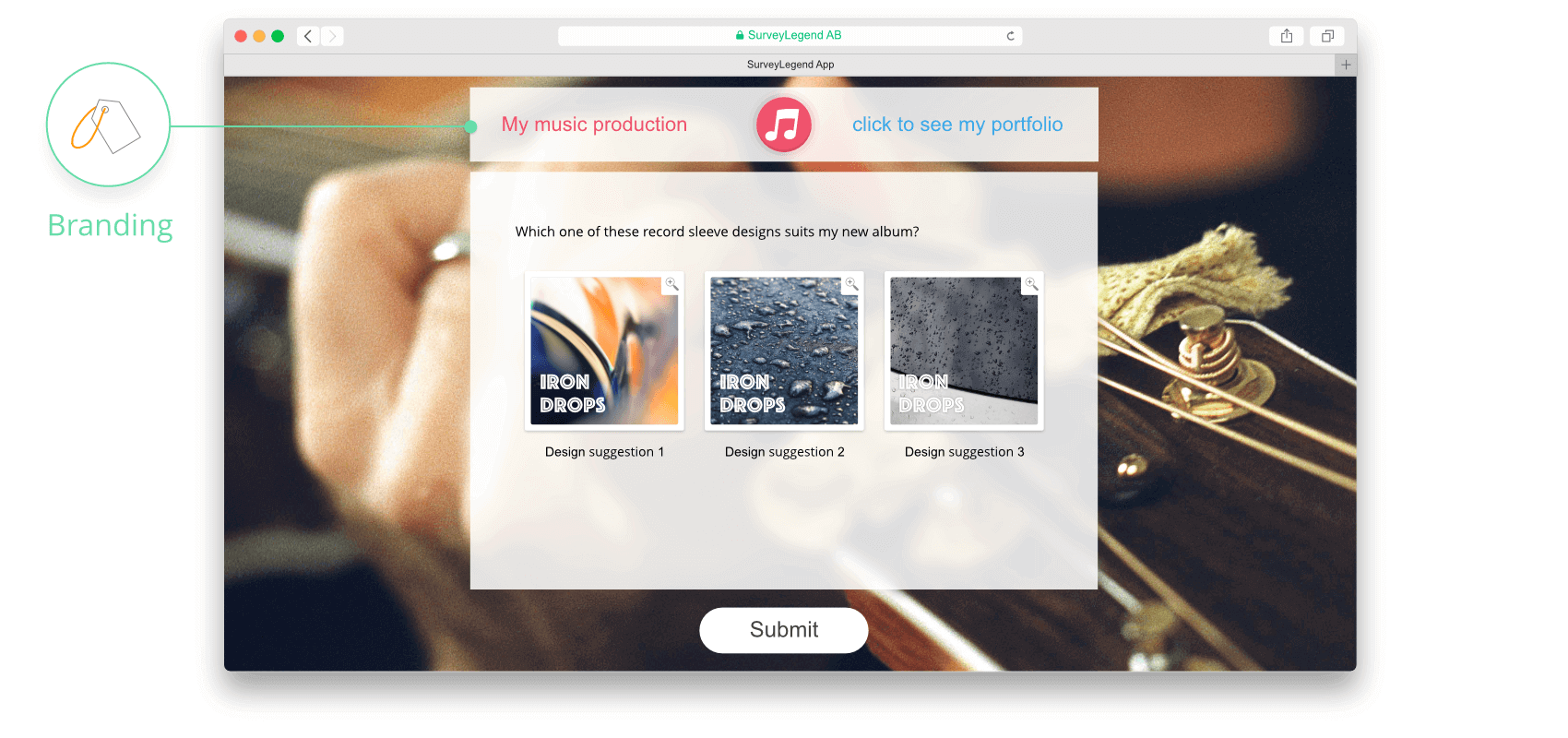Zoom in on Design suggestion 2 image

click(851, 284)
